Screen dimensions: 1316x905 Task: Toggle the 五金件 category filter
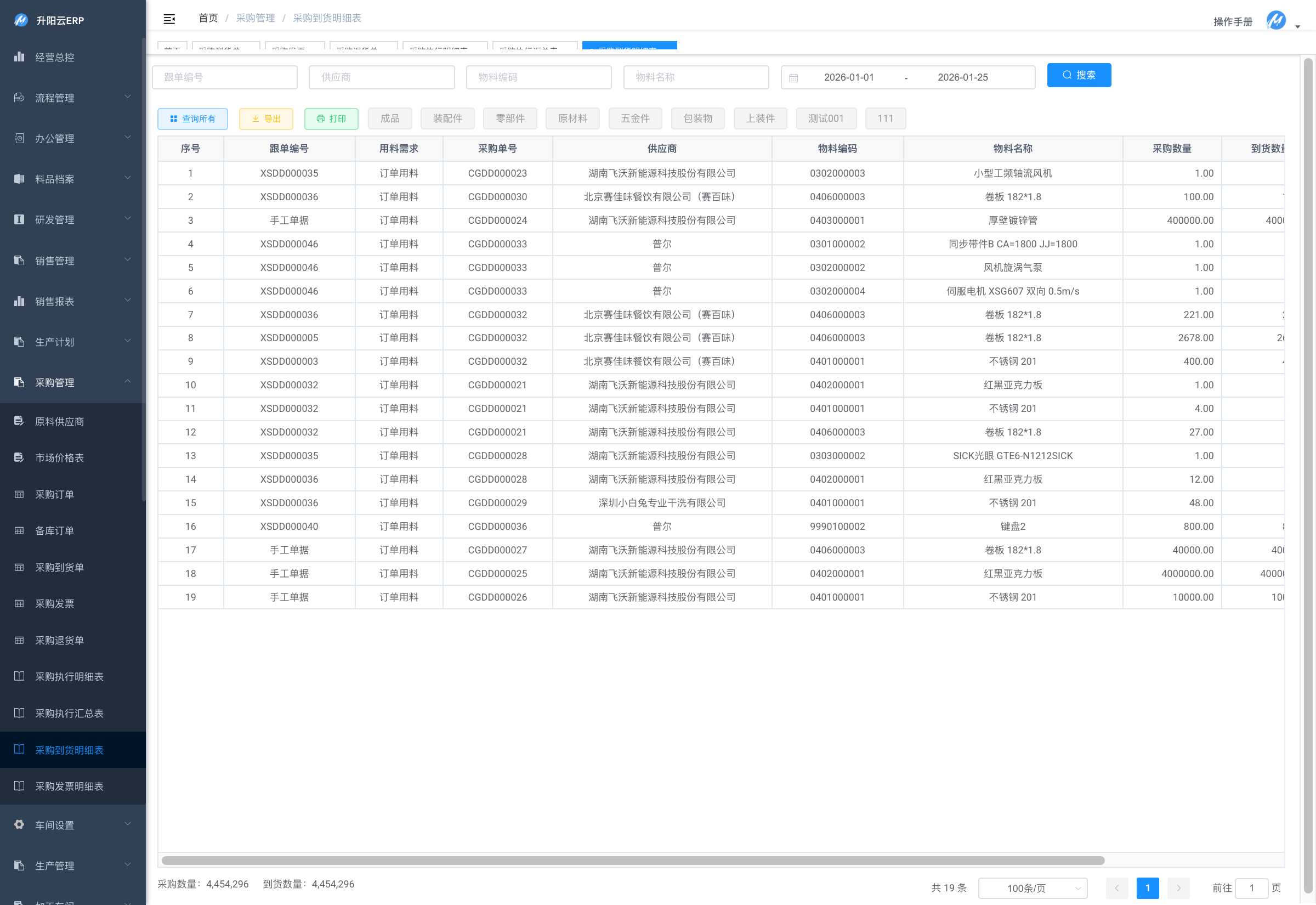[x=635, y=118]
